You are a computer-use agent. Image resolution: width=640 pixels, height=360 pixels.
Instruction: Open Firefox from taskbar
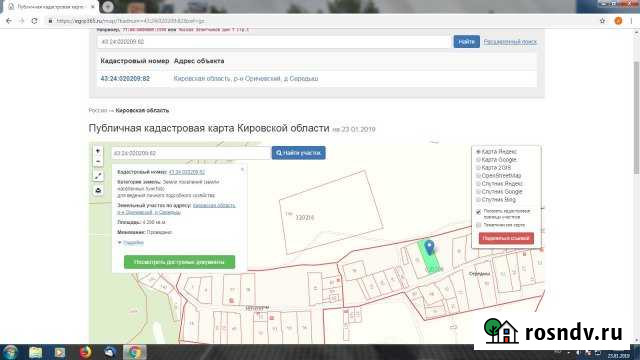(85, 352)
